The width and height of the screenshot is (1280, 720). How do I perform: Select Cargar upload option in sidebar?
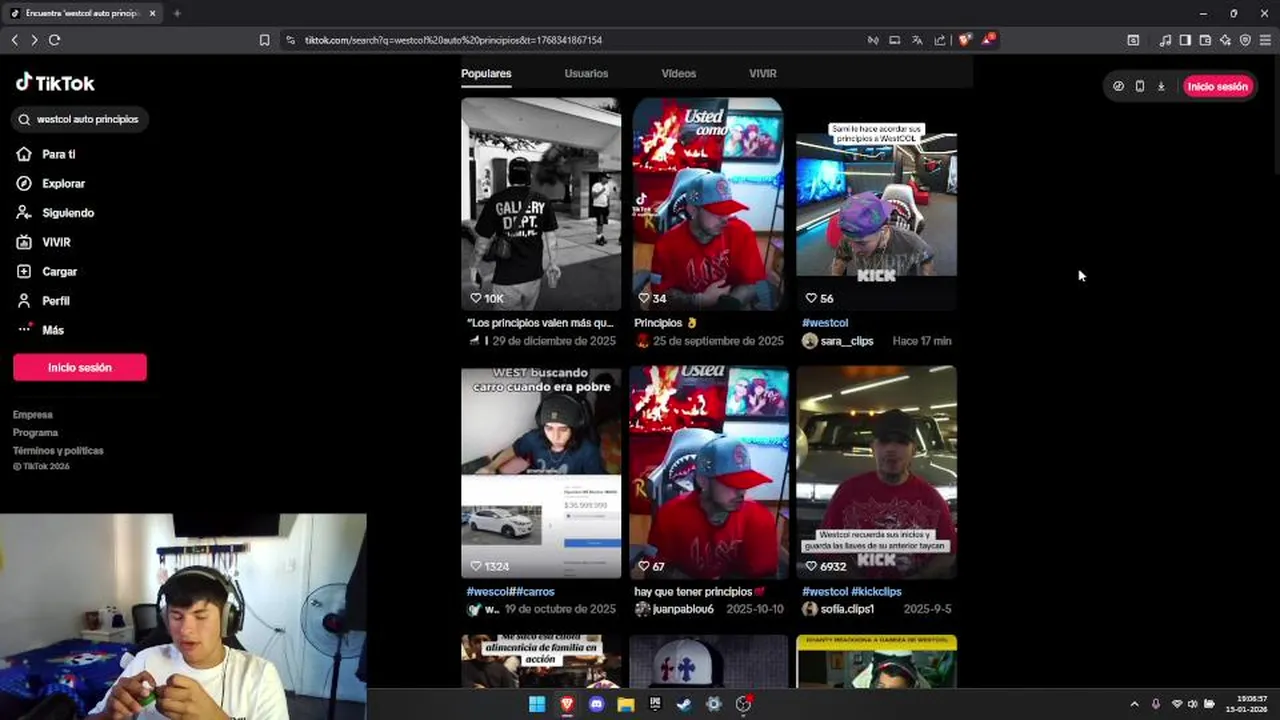tap(46, 271)
